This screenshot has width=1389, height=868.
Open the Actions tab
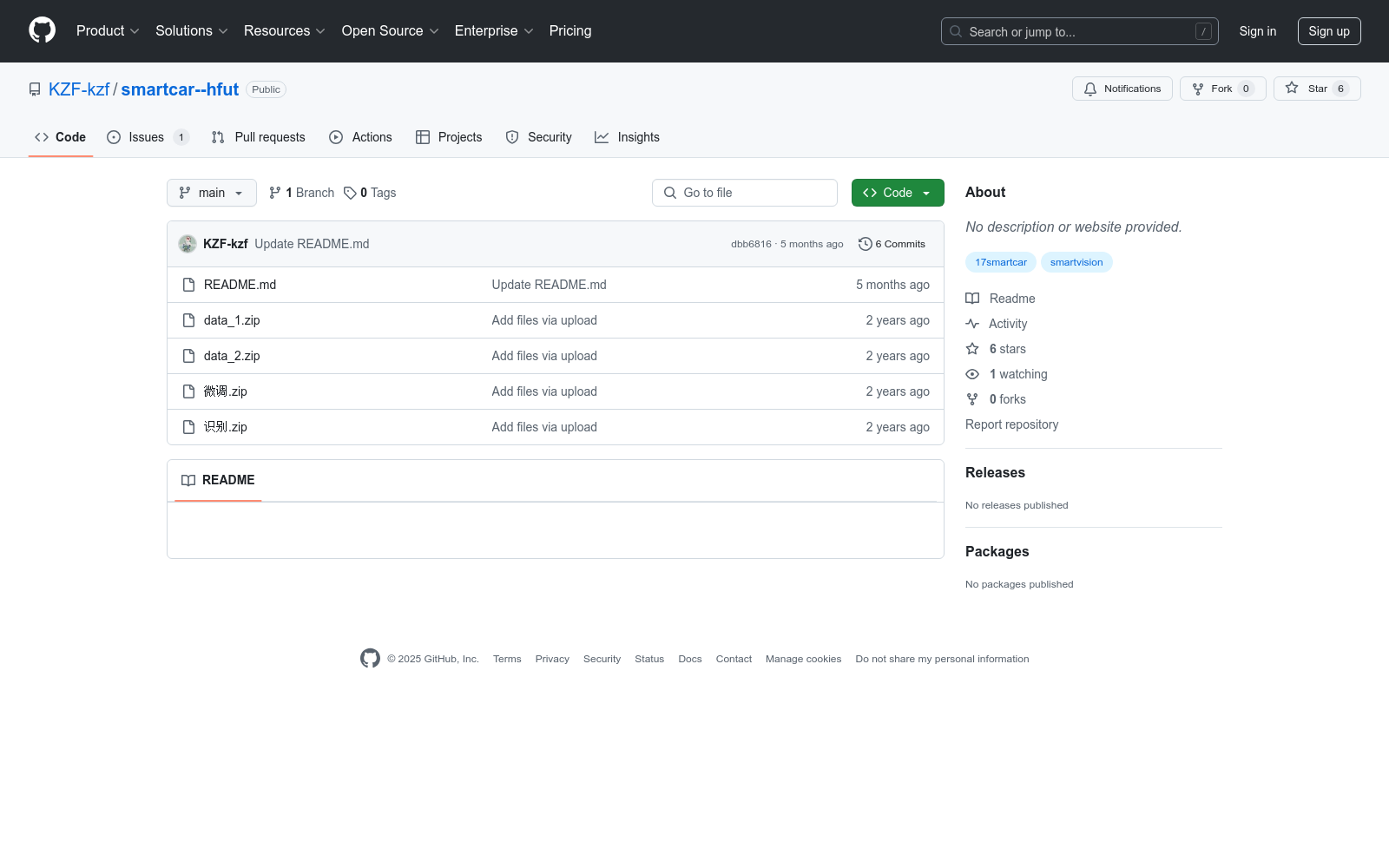pos(361,137)
